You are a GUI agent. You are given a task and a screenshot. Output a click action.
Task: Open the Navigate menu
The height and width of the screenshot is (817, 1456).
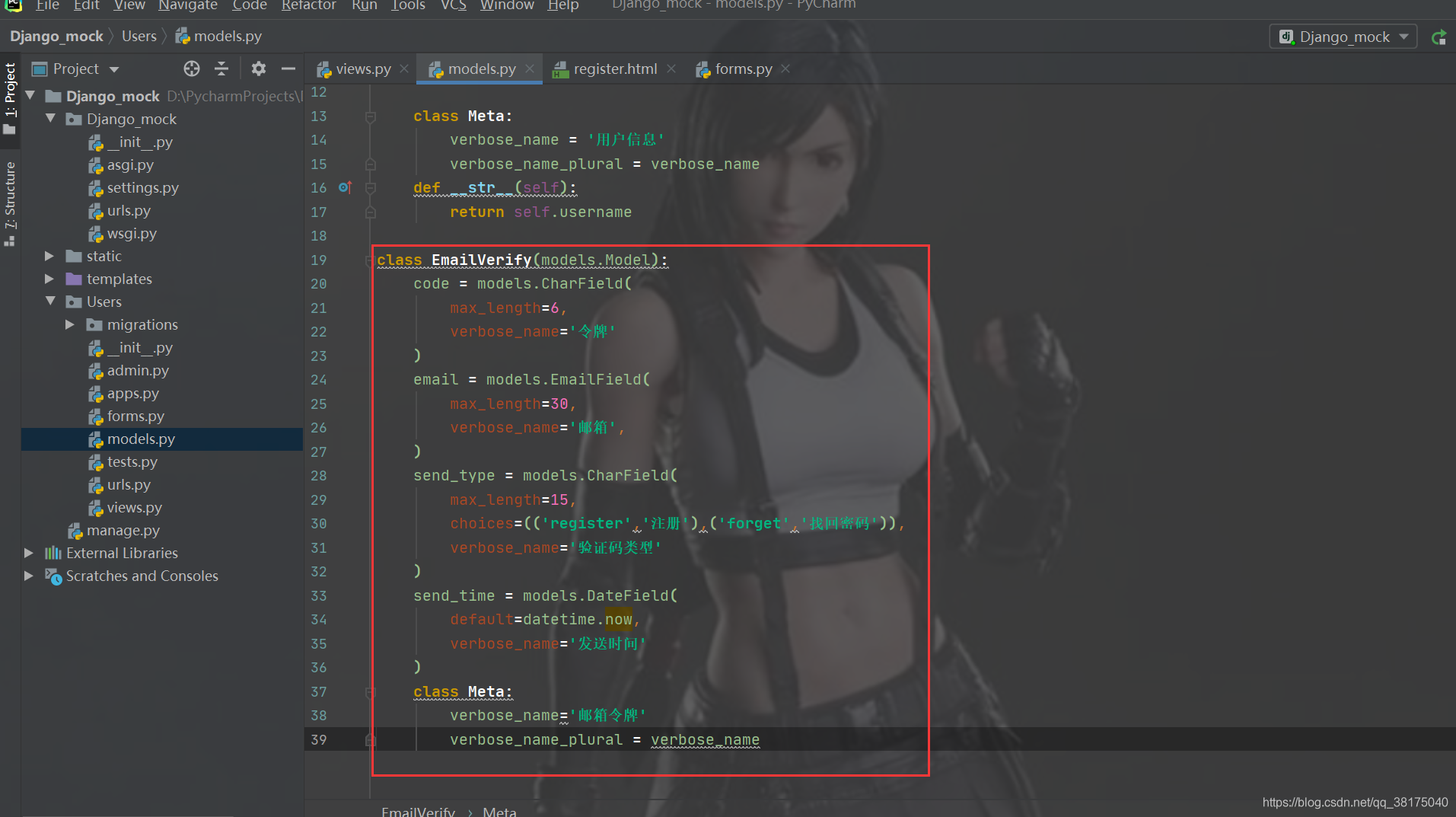[188, 5]
